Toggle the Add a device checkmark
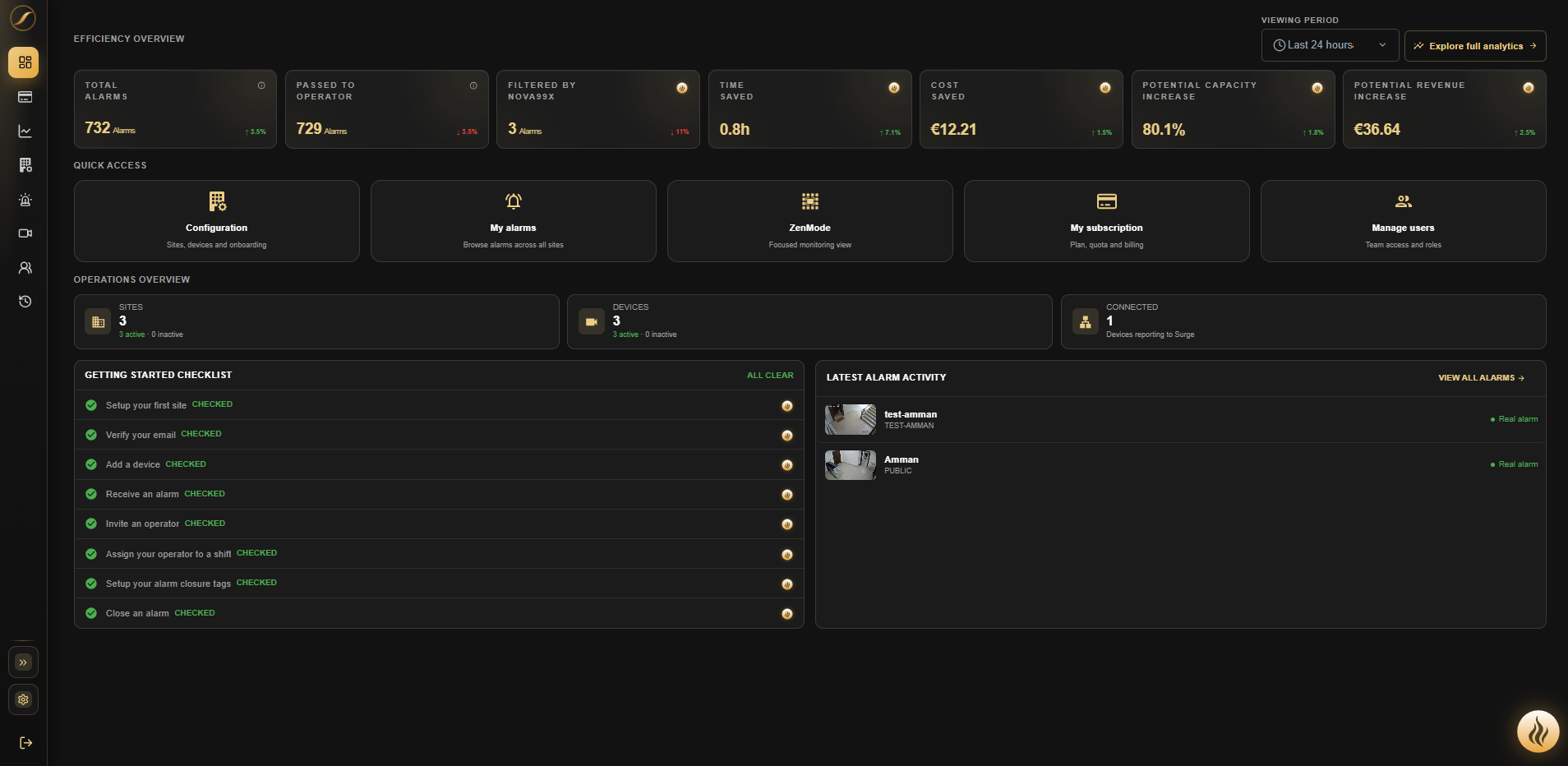The image size is (1568, 766). point(91,464)
